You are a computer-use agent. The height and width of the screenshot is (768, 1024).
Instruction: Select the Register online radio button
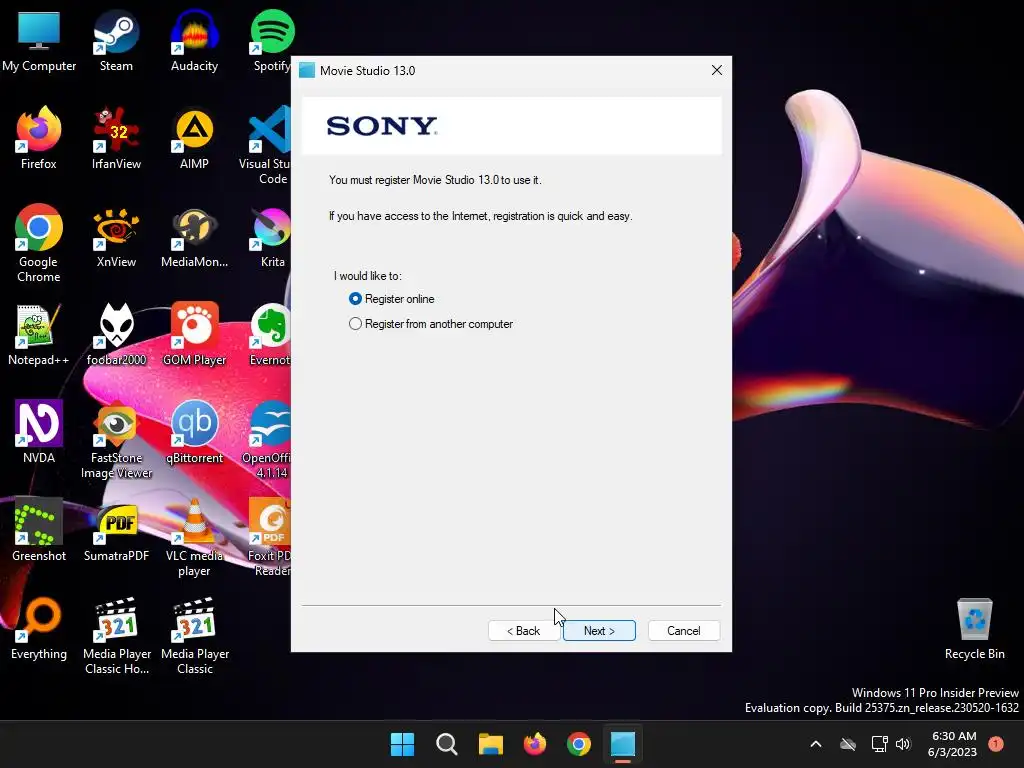pos(355,298)
